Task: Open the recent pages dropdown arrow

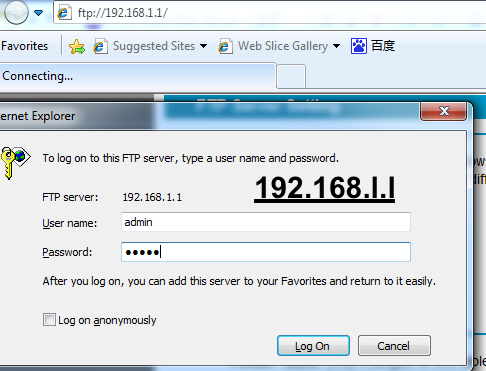Action: pos(39,13)
